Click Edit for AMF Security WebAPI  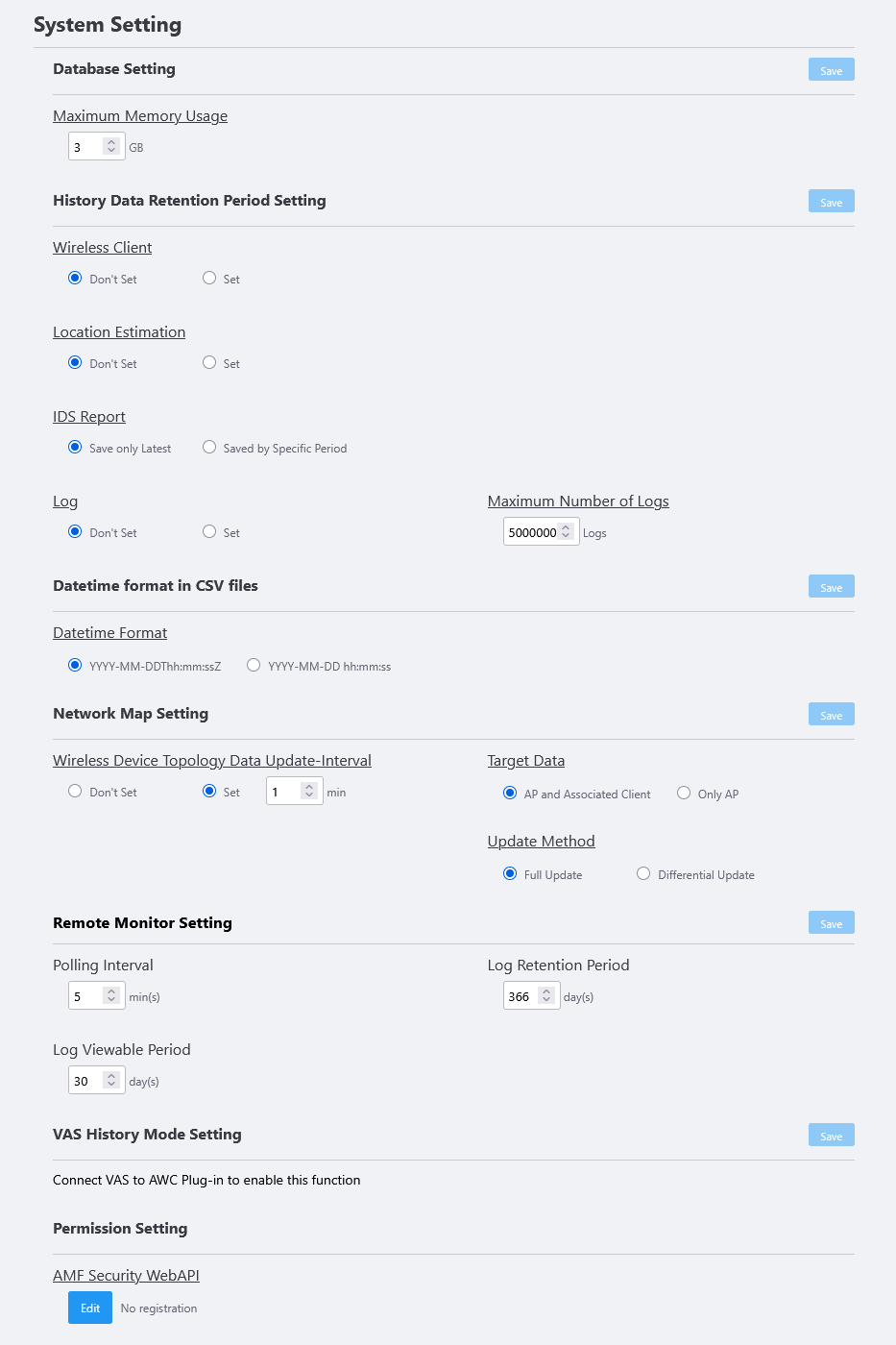point(90,1308)
